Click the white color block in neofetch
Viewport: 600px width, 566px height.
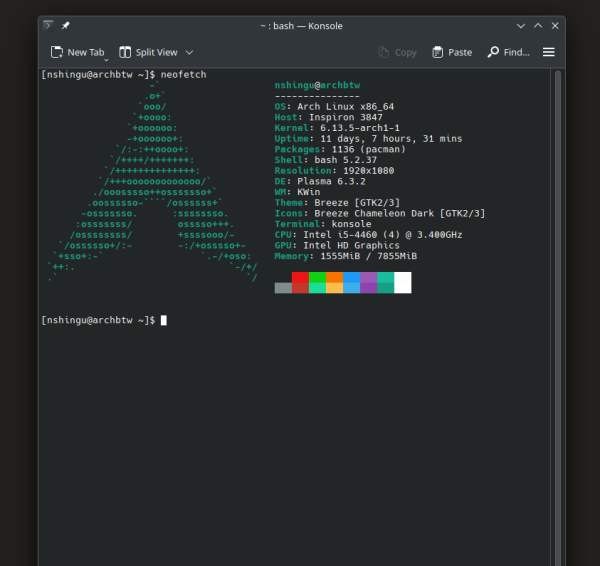tap(403, 282)
